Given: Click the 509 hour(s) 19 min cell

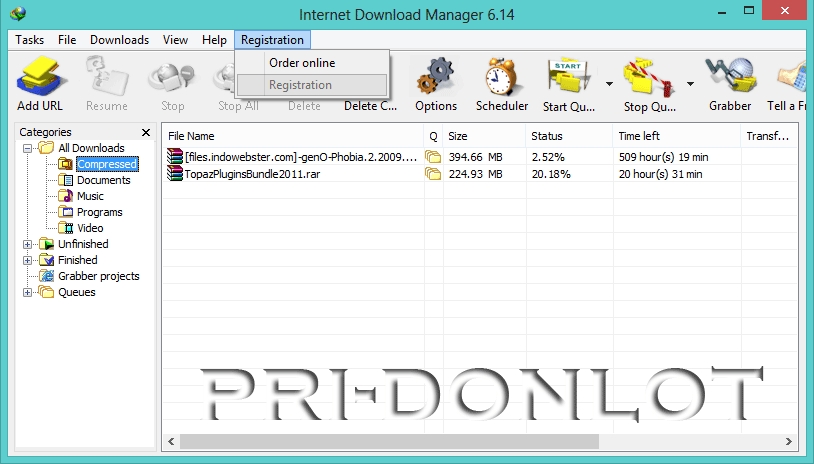Looking at the screenshot, I should 663,157.
